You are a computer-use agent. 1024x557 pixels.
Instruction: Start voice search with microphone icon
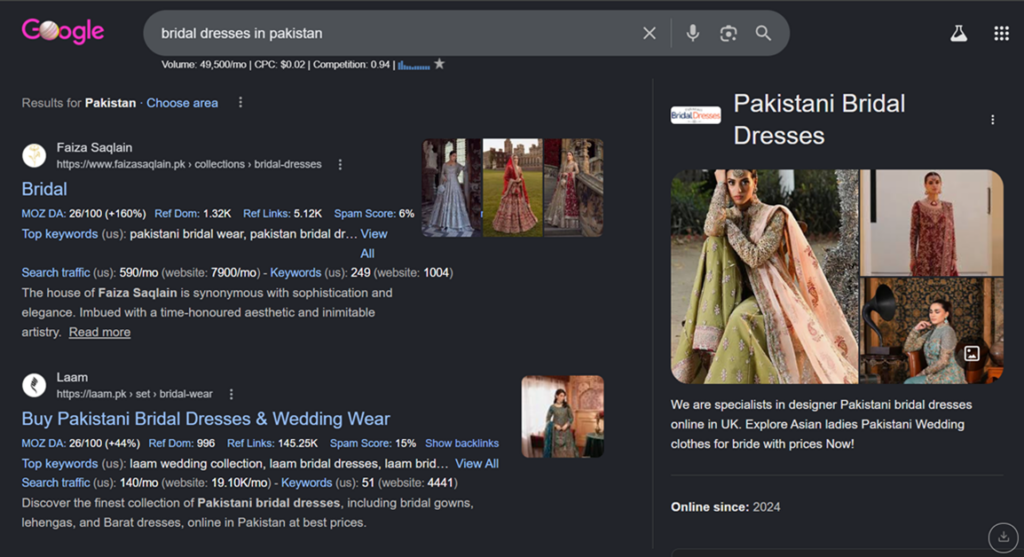click(x=692, y=33)
